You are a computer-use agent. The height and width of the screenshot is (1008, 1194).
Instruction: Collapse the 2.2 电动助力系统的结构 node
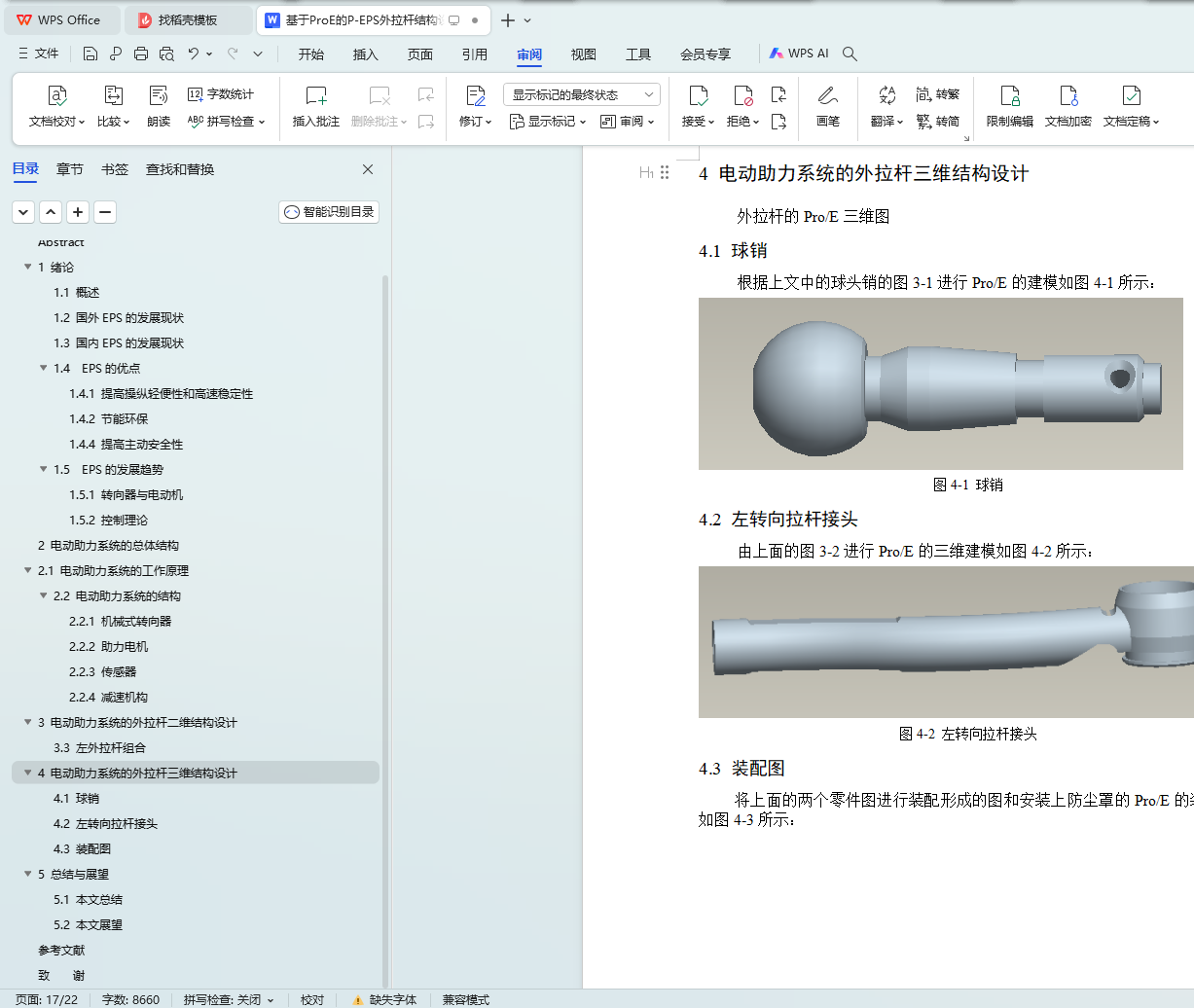(44, 595)
